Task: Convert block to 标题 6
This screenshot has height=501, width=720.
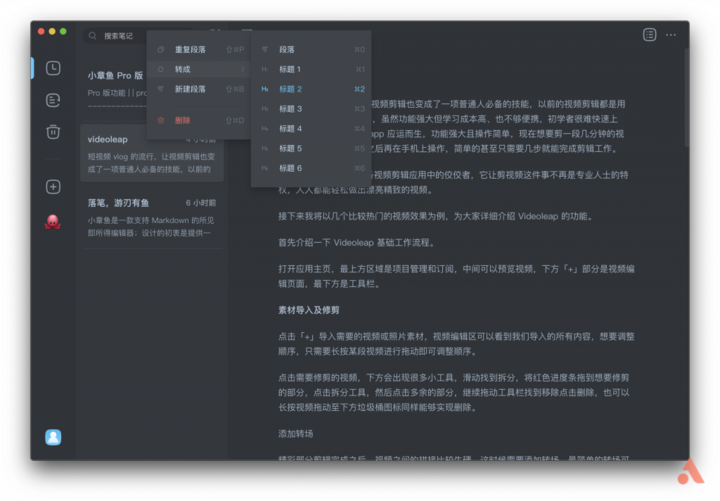Action: coord(311,168)
